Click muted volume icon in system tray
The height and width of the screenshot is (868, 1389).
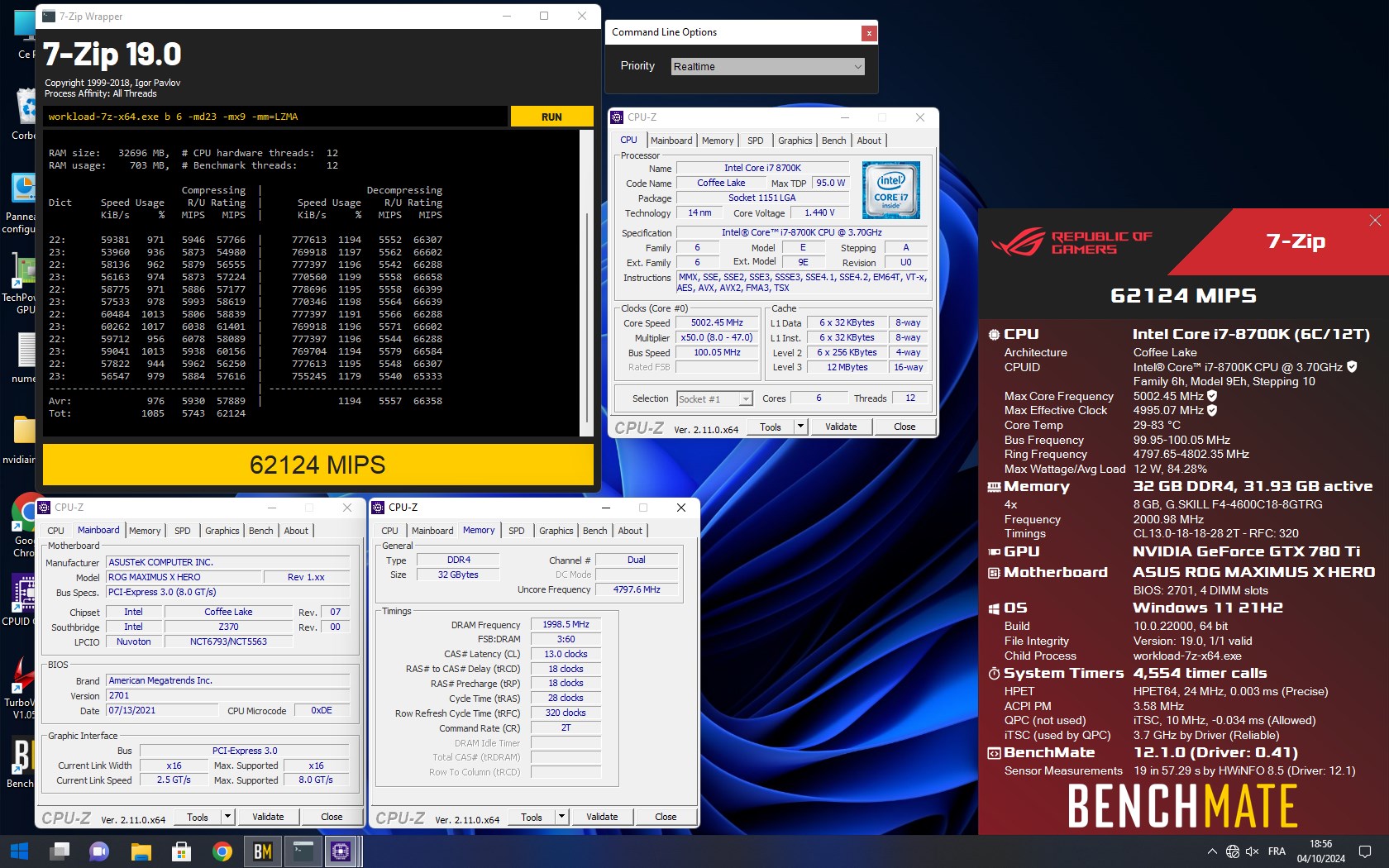coord(1253,851)
